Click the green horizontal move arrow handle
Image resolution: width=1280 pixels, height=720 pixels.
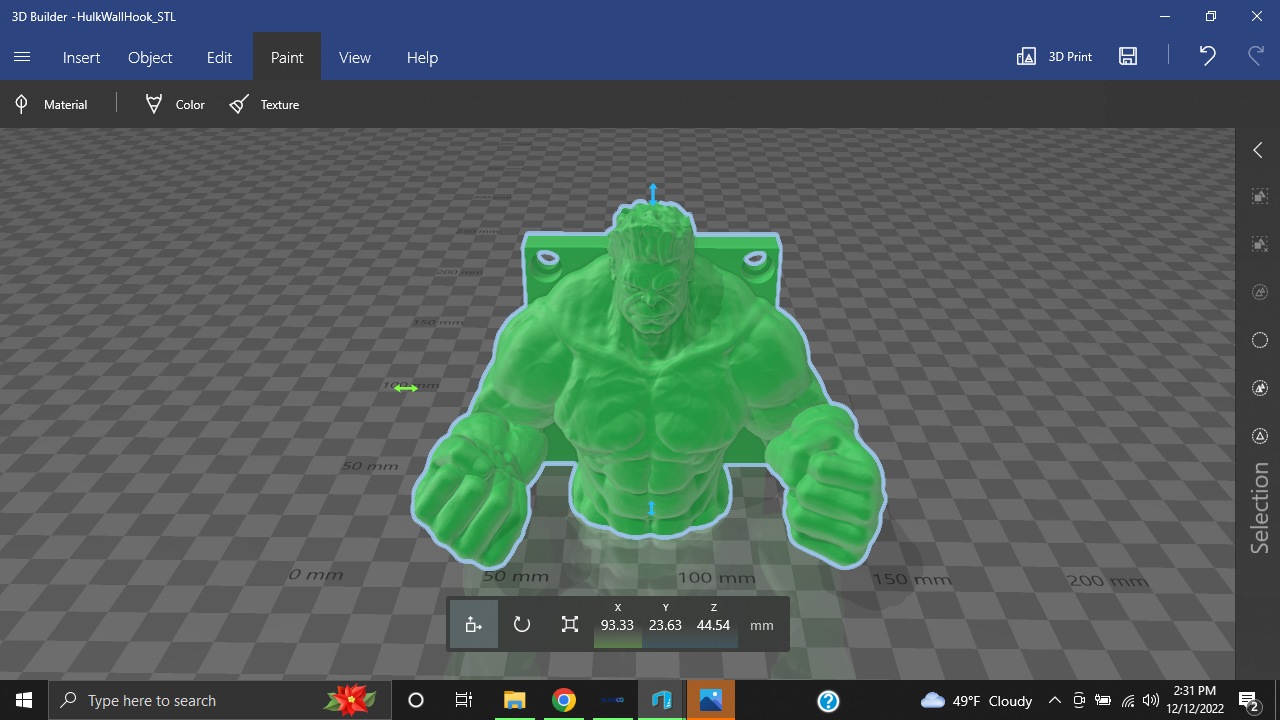405,388
